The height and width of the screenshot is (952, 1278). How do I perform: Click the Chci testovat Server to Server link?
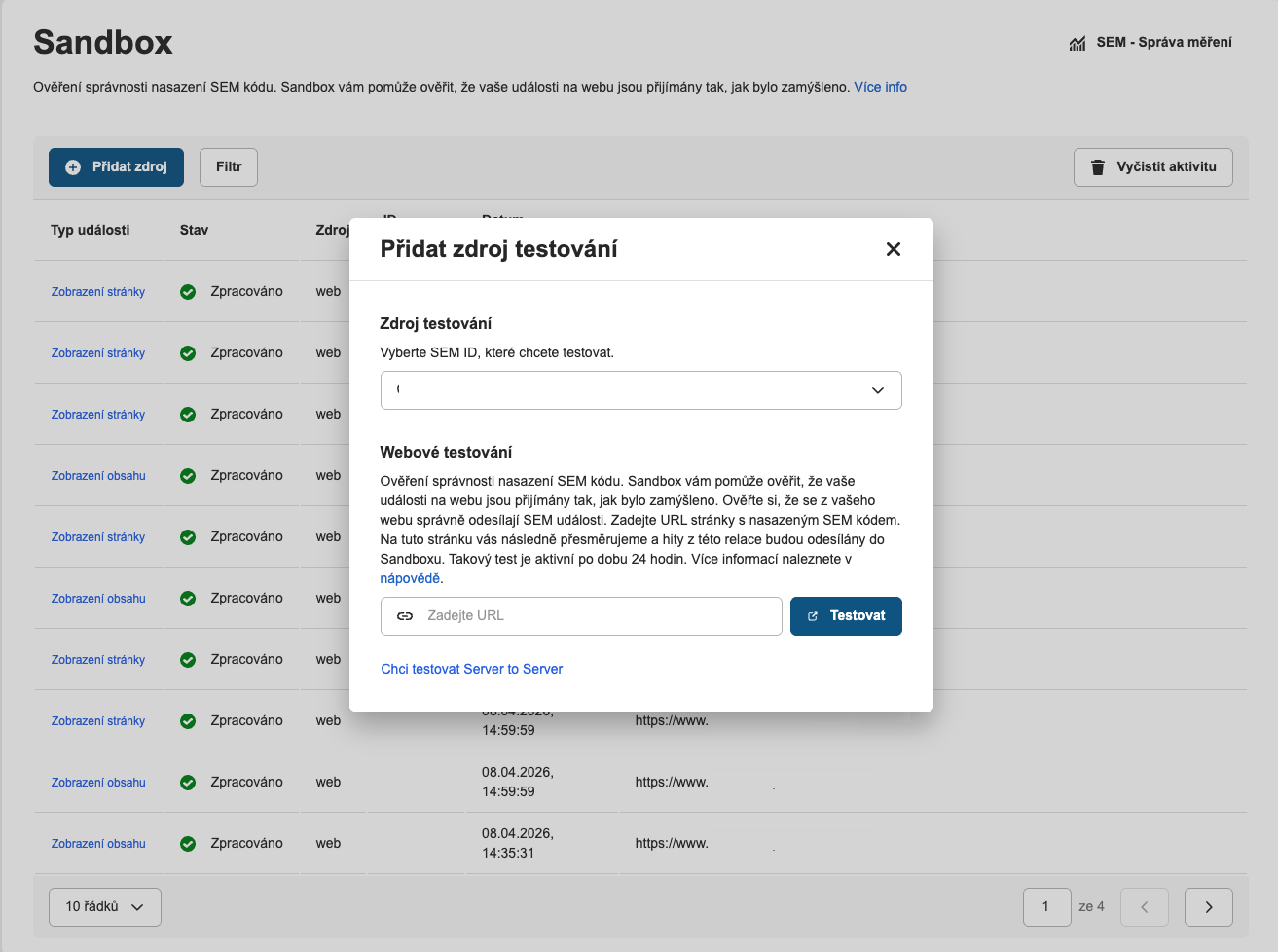[x=471, y=669]
